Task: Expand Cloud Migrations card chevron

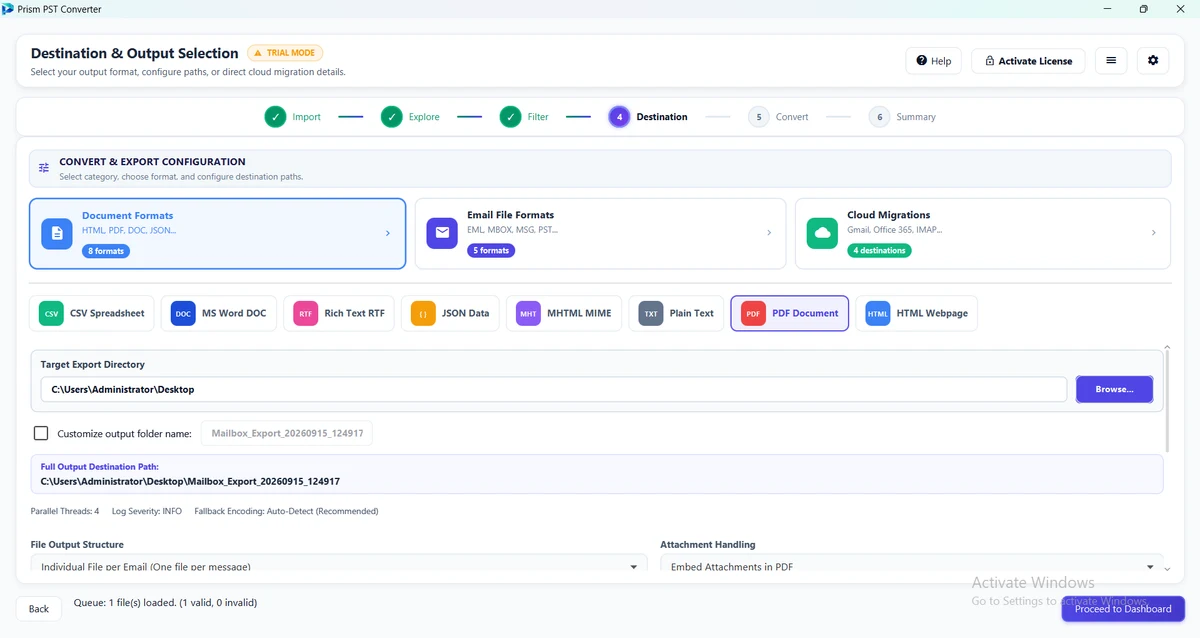Action: click(x=1153, y=233)
